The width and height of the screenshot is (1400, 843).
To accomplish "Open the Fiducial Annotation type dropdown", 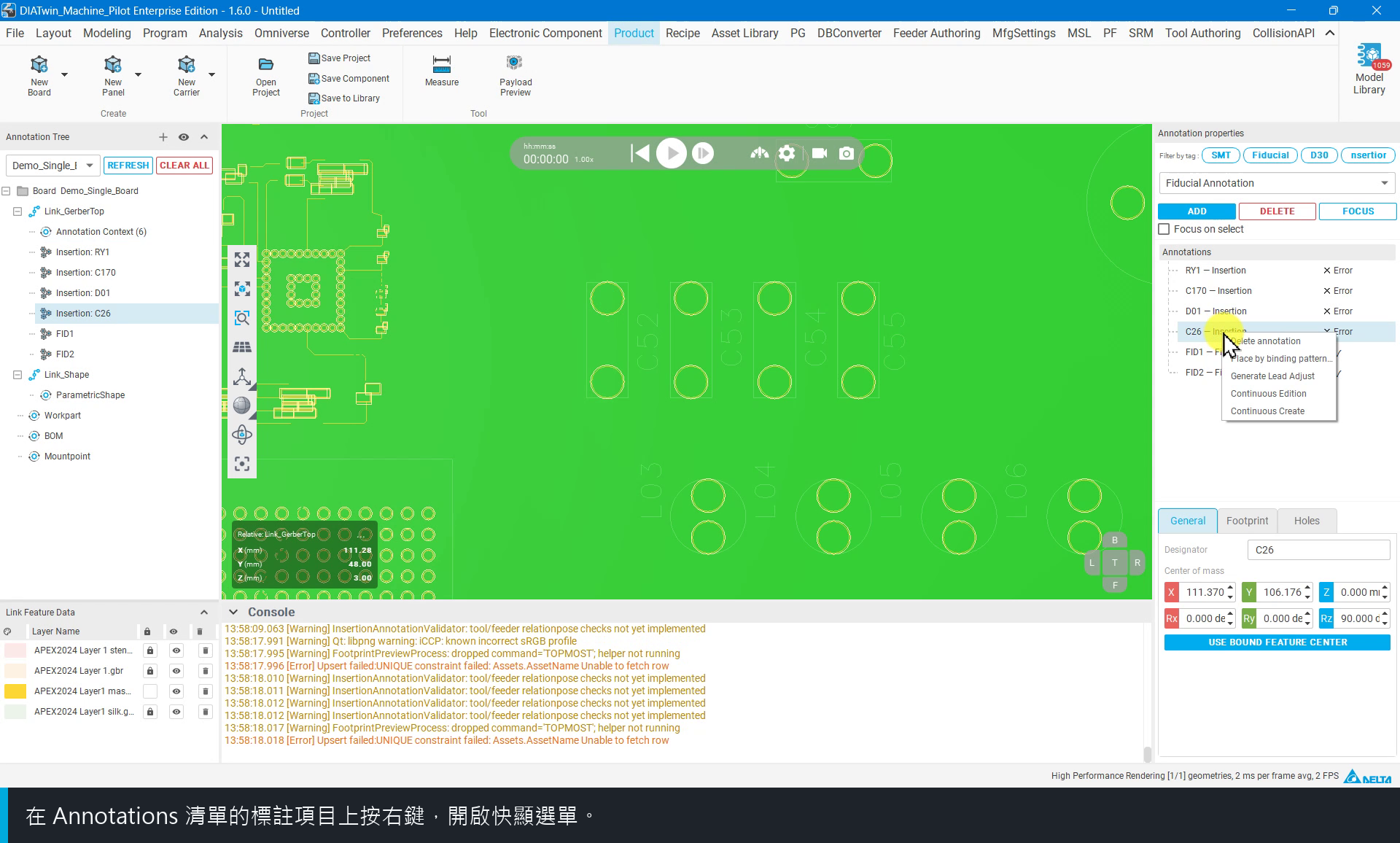I will point(1276,183).
